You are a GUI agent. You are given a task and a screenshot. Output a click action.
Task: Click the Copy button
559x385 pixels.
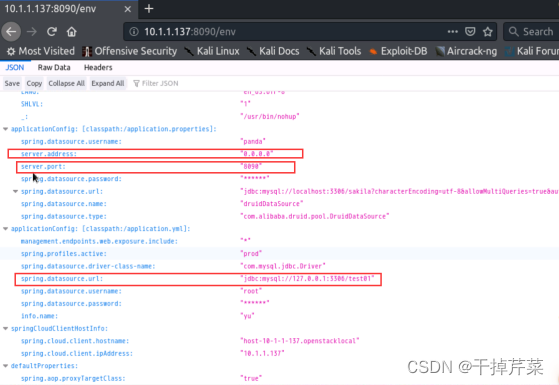[34, 83]
